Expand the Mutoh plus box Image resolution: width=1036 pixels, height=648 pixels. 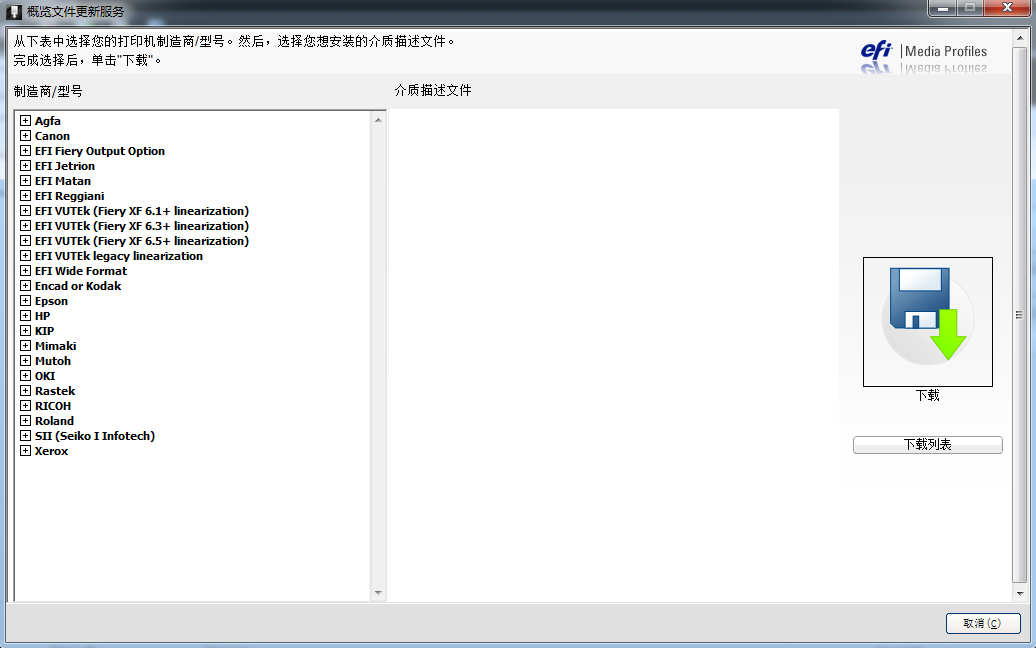(x=25, y=361)
